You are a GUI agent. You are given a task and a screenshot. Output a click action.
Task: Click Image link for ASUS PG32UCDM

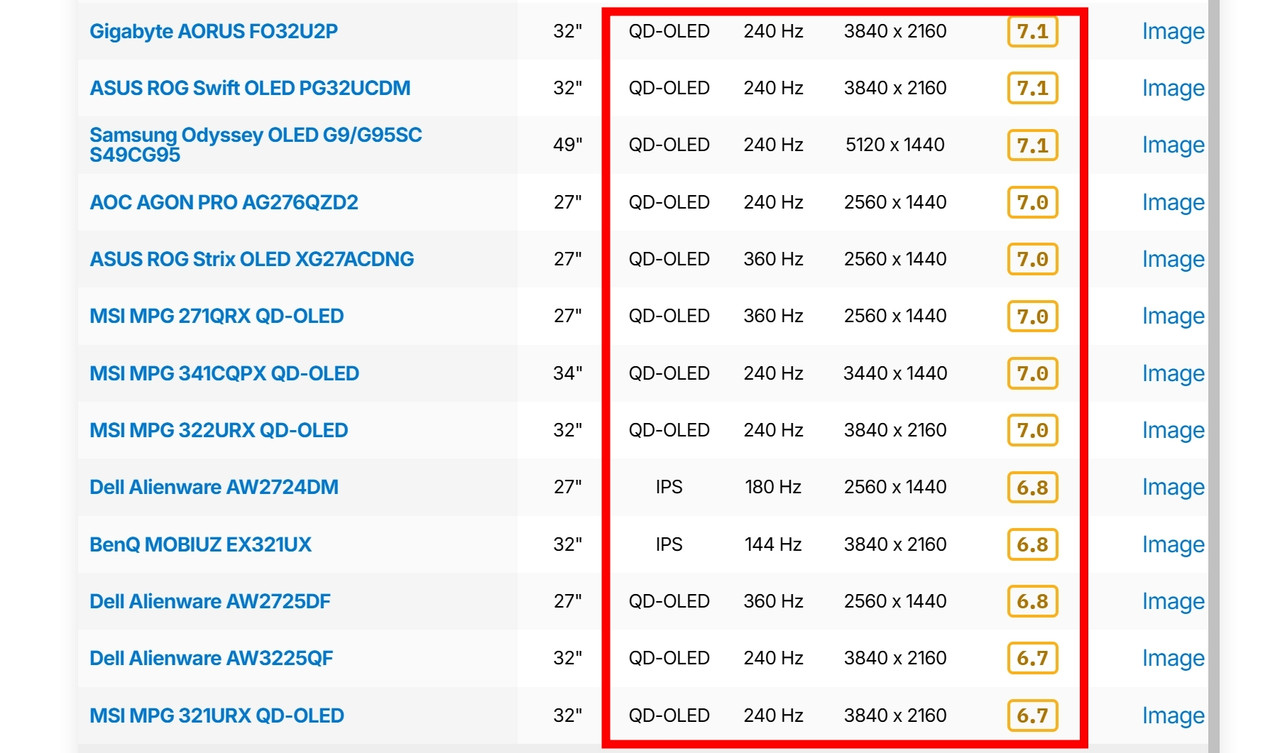pyautogui.click(x=1173, y=88)
